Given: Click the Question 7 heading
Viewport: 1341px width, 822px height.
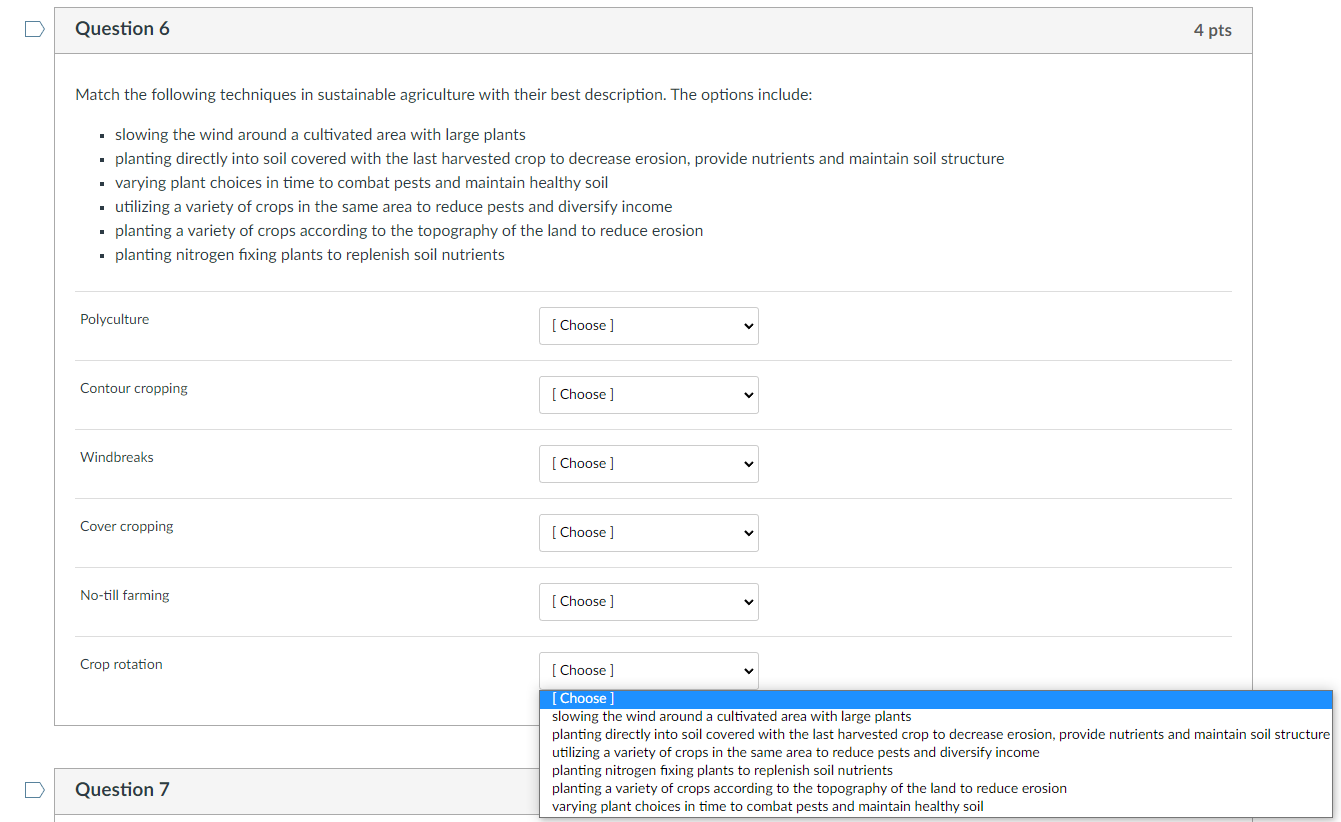Looking at the screenshot, I should 122,790.
